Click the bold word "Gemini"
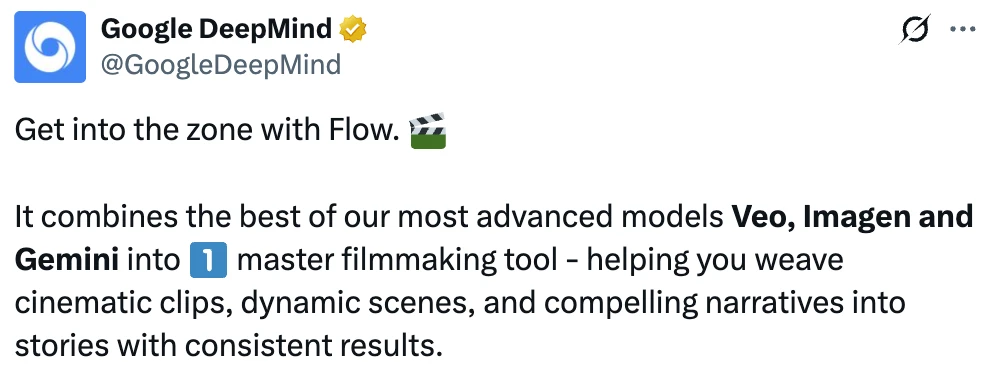The image size is (998, 378). click(x=66, y=261)
